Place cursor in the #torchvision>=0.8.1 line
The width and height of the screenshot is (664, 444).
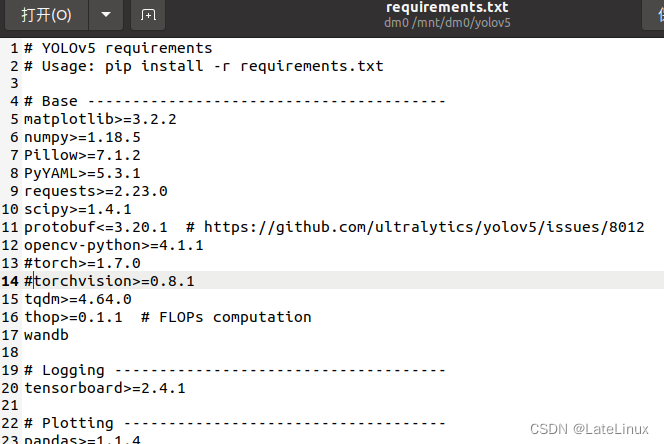[x=109, y=281]
